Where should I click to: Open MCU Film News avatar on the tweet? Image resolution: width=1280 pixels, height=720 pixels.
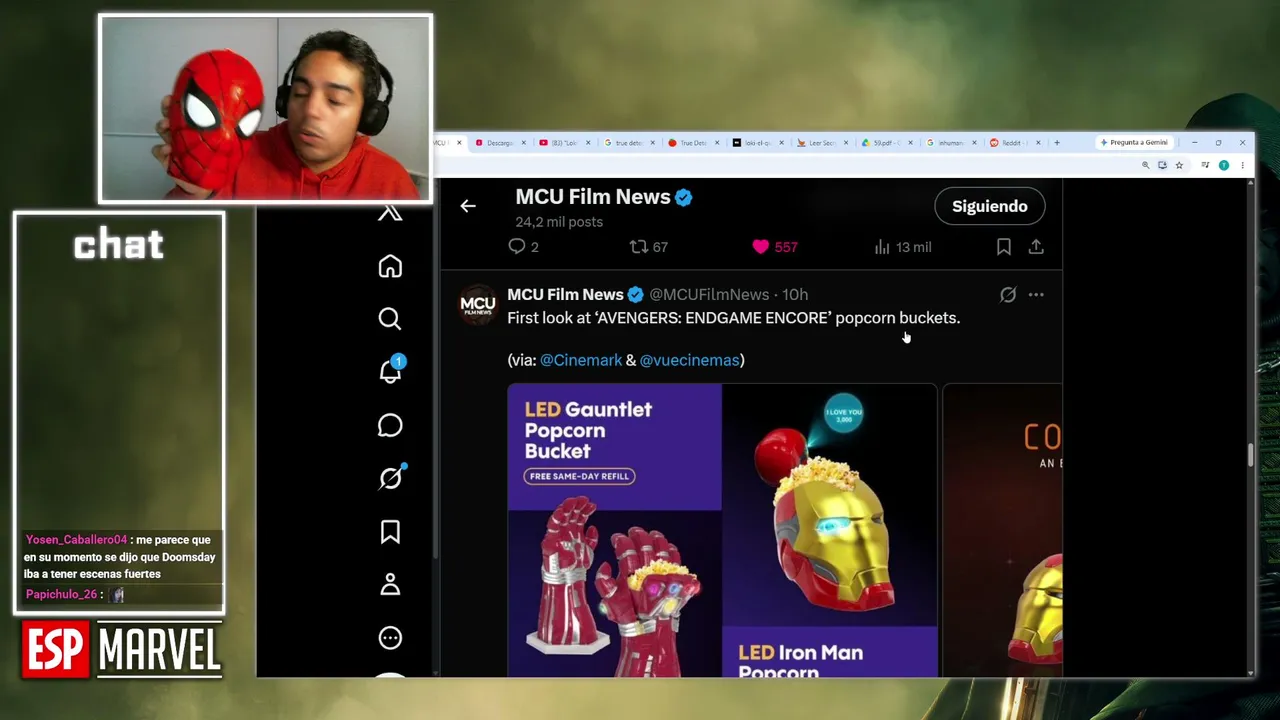(478, 304)
